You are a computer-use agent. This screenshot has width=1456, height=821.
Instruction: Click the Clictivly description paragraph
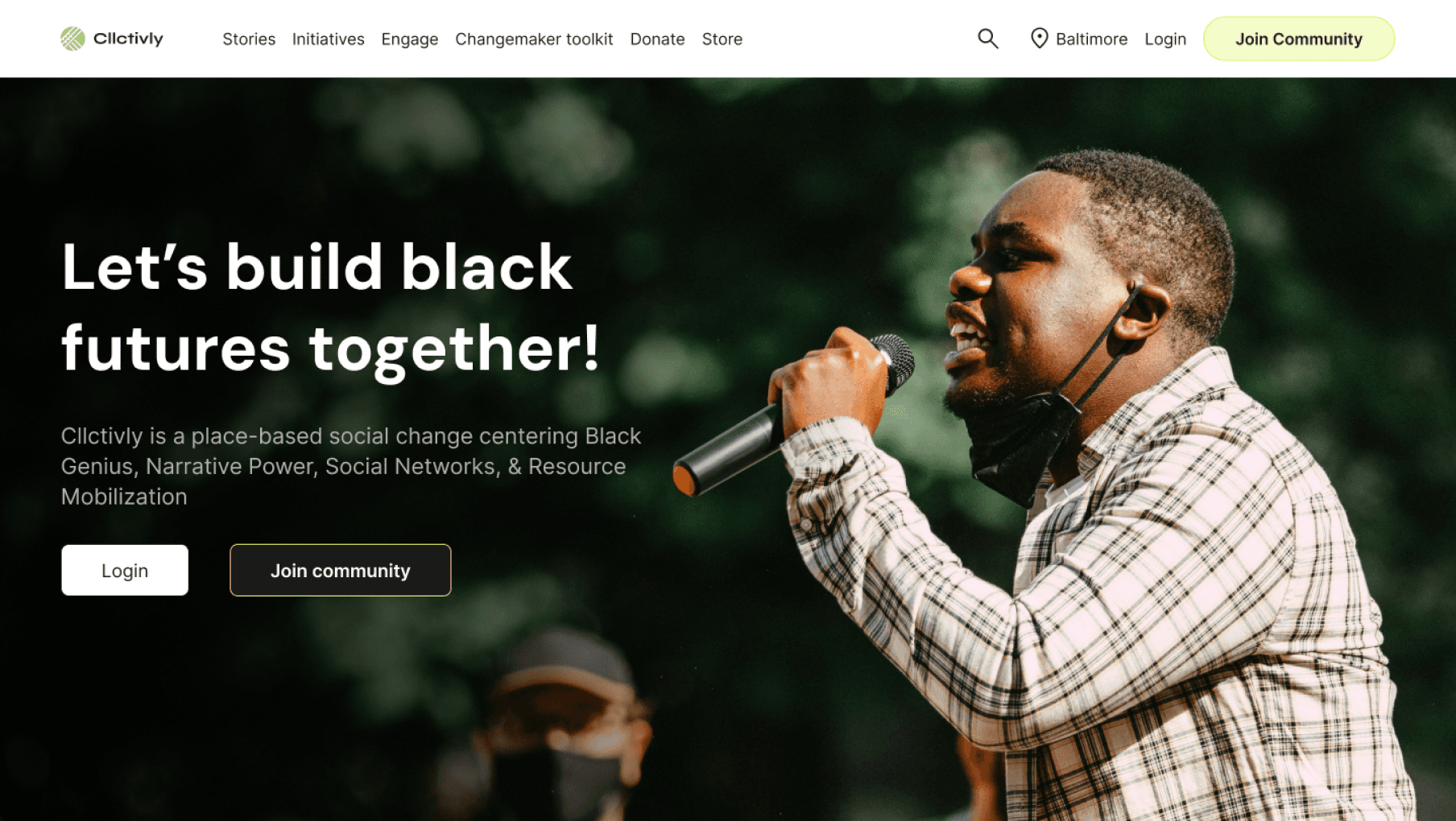351,466
